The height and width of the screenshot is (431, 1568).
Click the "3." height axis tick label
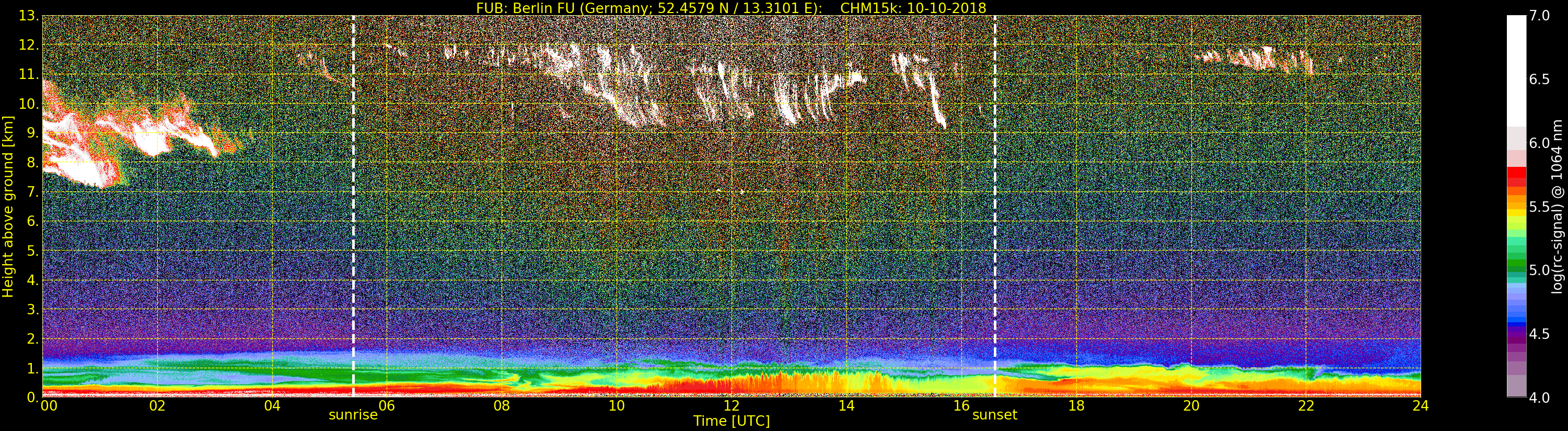point(32,310)
